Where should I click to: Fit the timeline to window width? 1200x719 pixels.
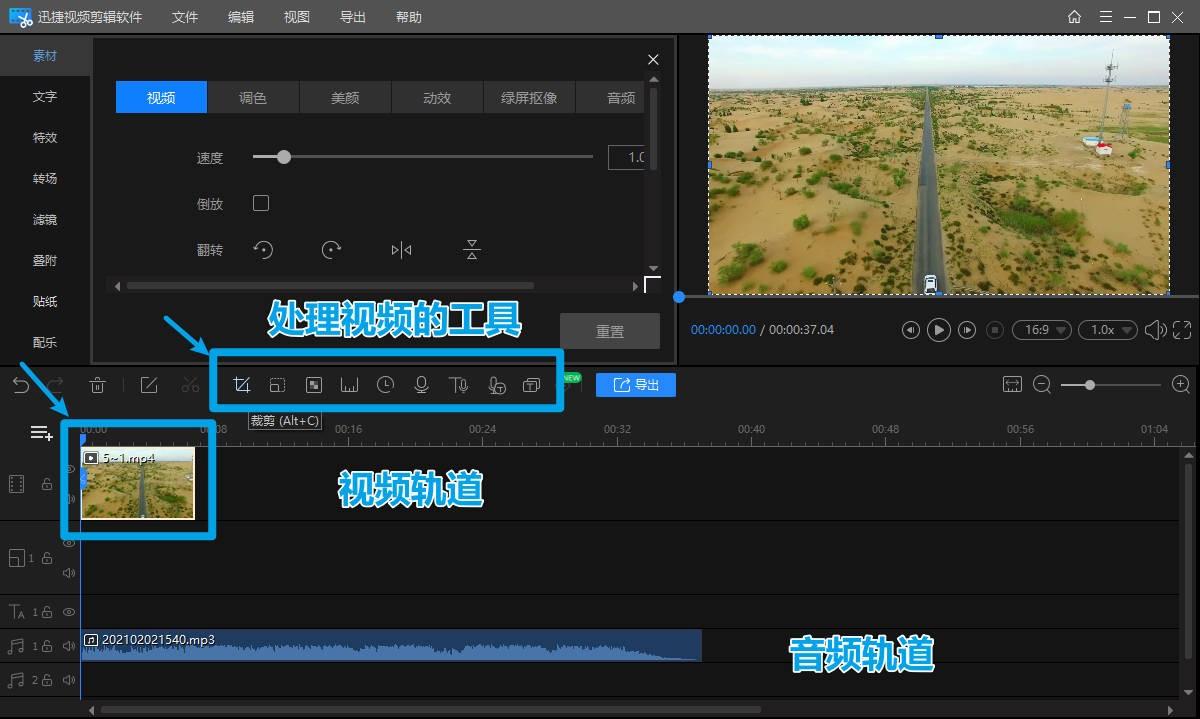(1012, 385)
